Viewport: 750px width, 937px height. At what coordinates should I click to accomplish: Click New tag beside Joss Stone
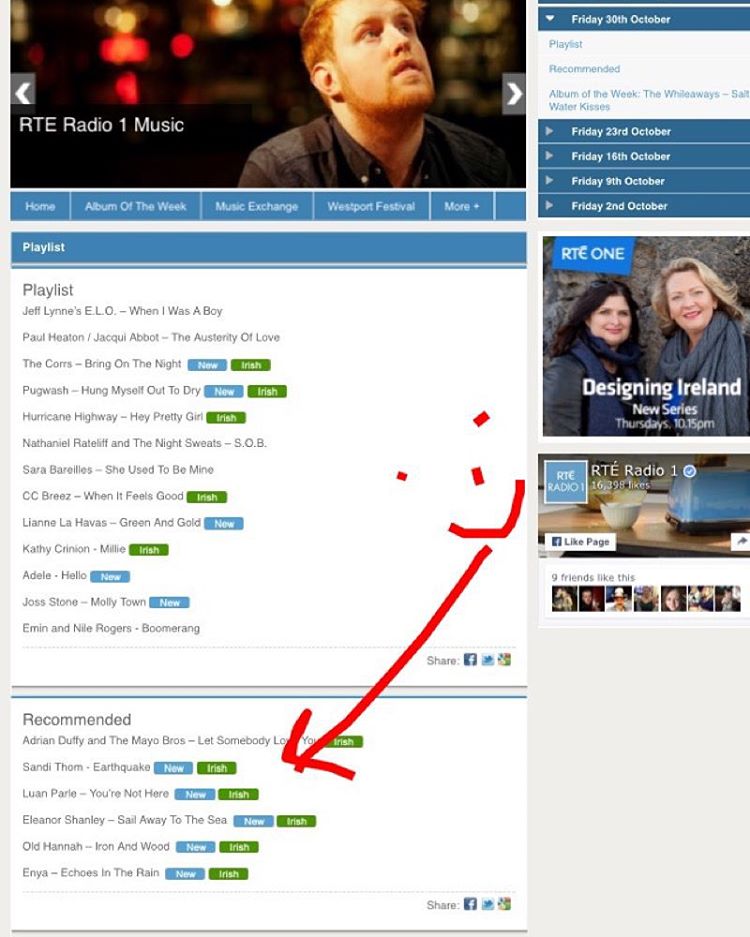point(169,603)
